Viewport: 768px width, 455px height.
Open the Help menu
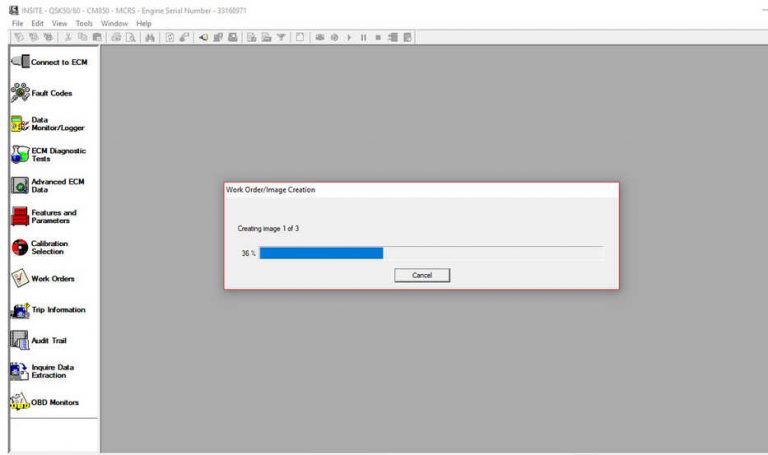click(x=144, y=23)
